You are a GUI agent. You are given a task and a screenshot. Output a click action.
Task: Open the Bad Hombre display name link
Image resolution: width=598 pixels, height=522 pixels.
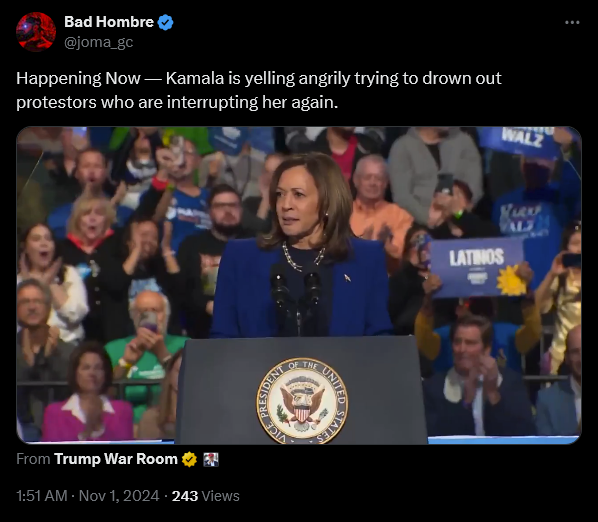(x=109, y=22)
